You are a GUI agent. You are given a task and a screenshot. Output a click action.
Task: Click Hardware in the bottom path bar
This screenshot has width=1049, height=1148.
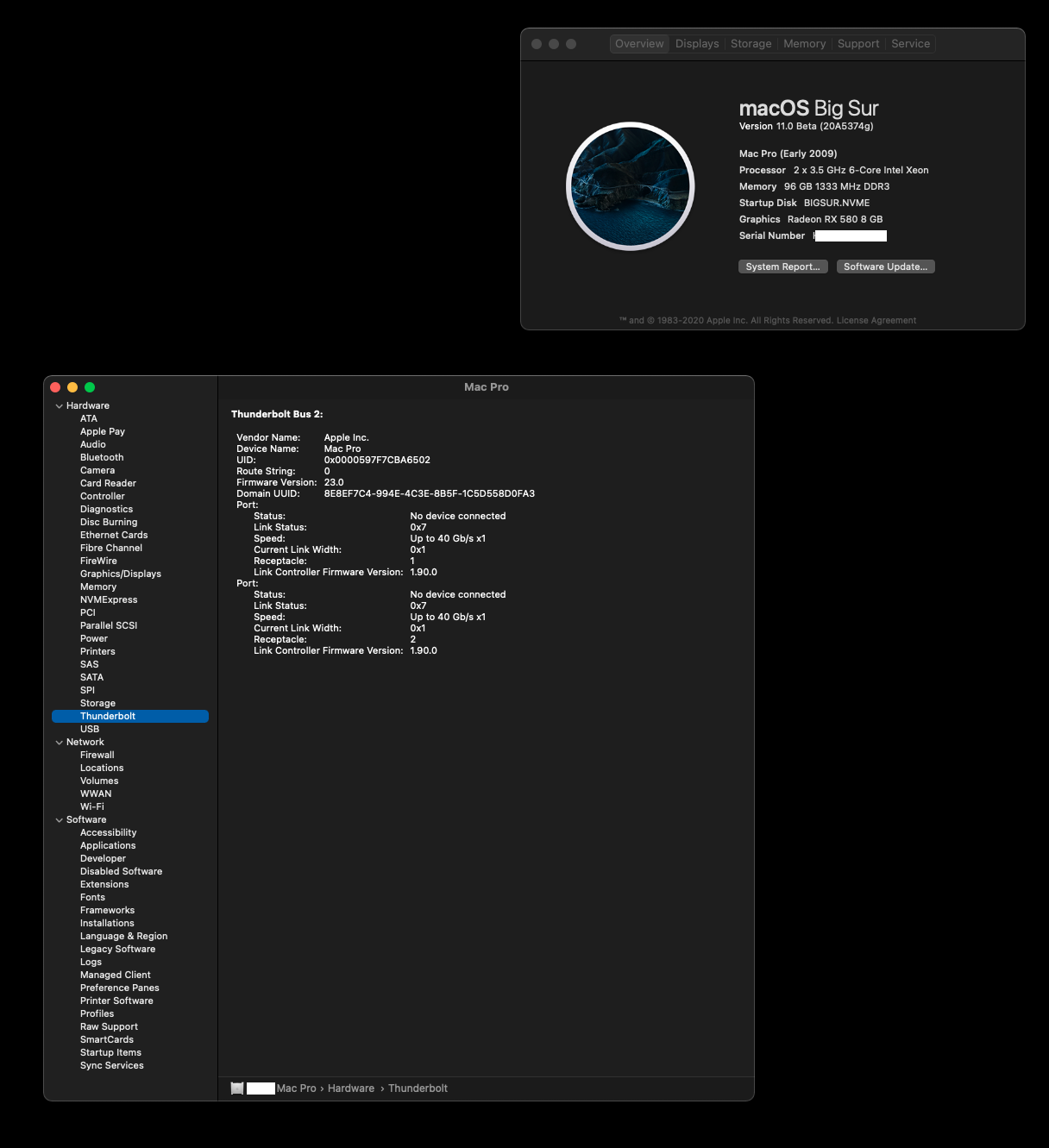[351, 1088]
